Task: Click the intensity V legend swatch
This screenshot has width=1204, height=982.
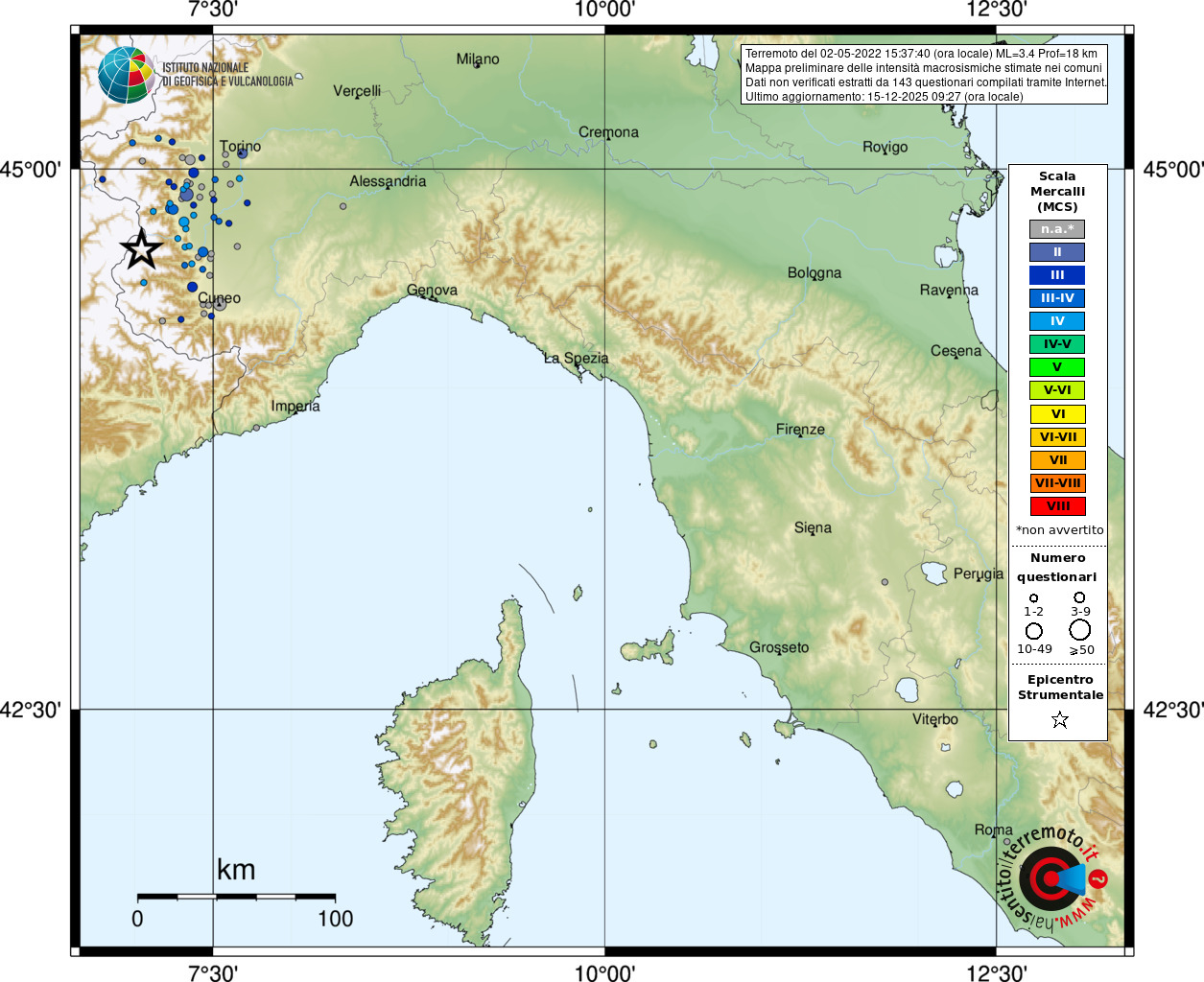Action: tap(1057, 367)
